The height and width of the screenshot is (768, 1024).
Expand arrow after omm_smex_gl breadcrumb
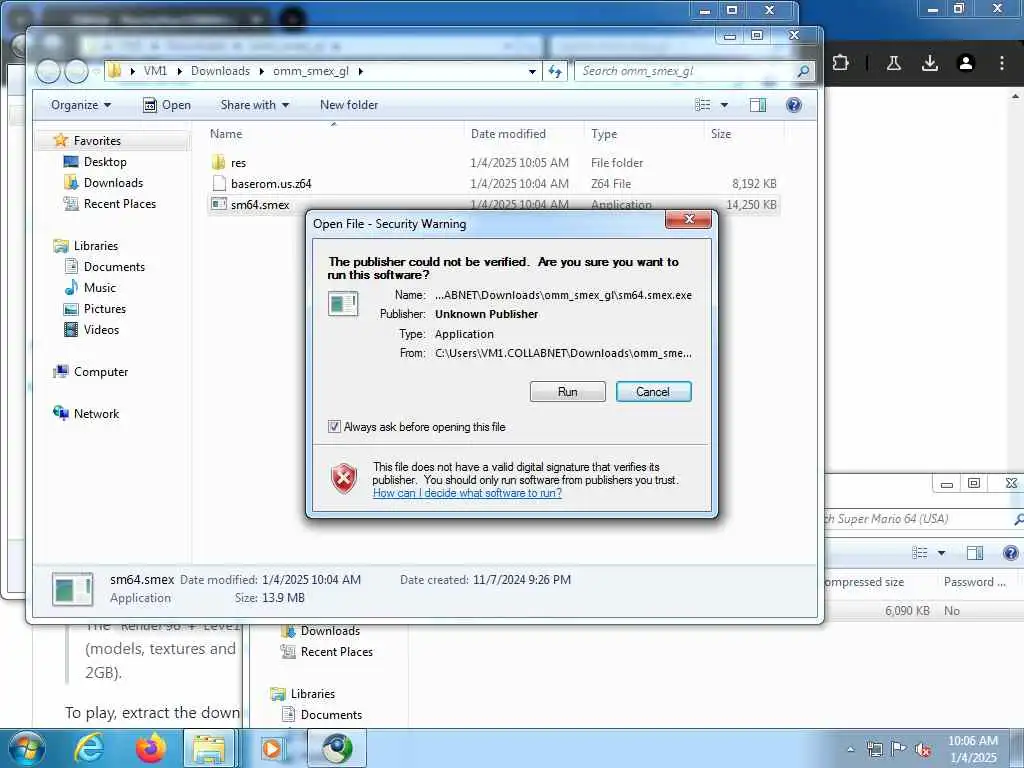tap(360, 71)
